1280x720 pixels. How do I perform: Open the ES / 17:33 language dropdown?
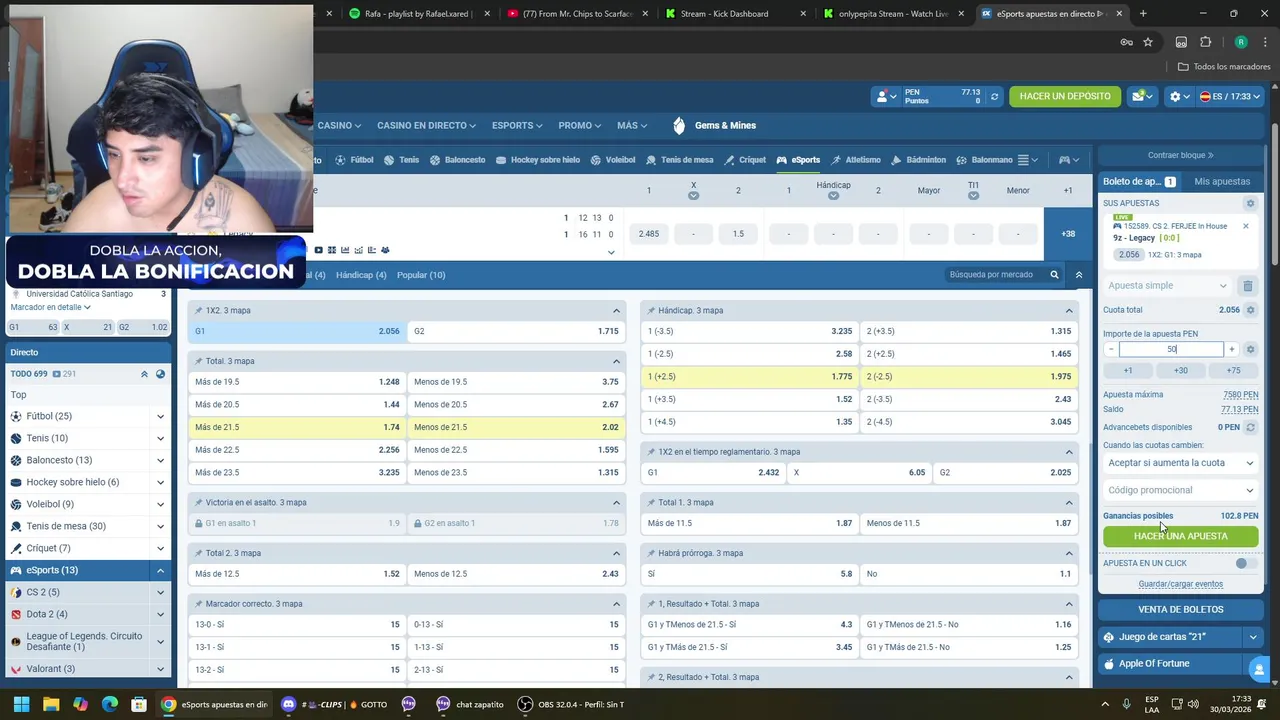1230,96
